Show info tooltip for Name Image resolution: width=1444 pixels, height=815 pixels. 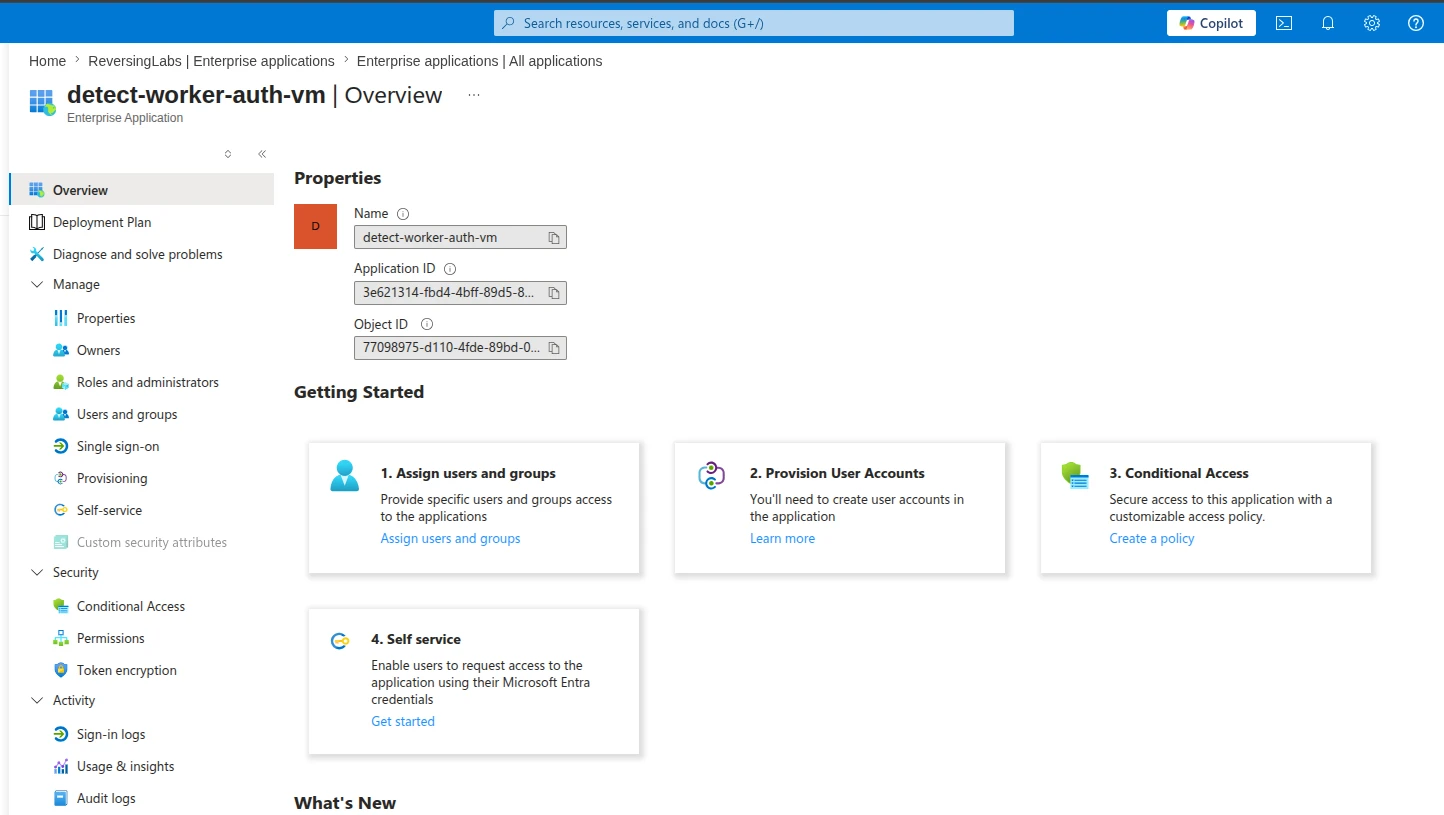click(x=403, y=214)
